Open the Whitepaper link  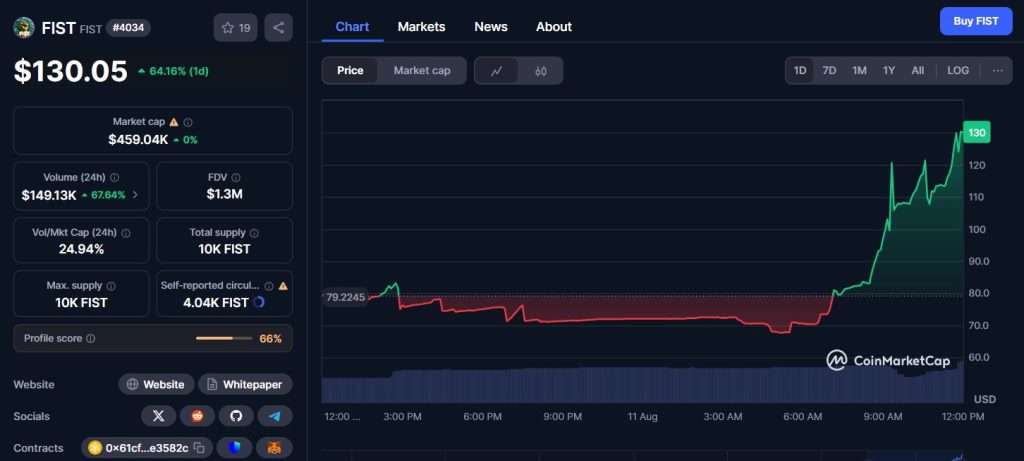[x=245, y=384]
